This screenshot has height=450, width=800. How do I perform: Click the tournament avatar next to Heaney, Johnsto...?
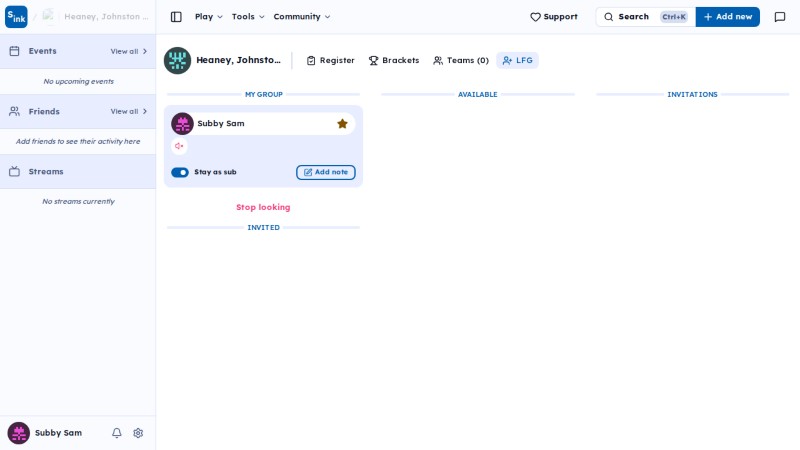pyautogui.click(x=177, y=60)
